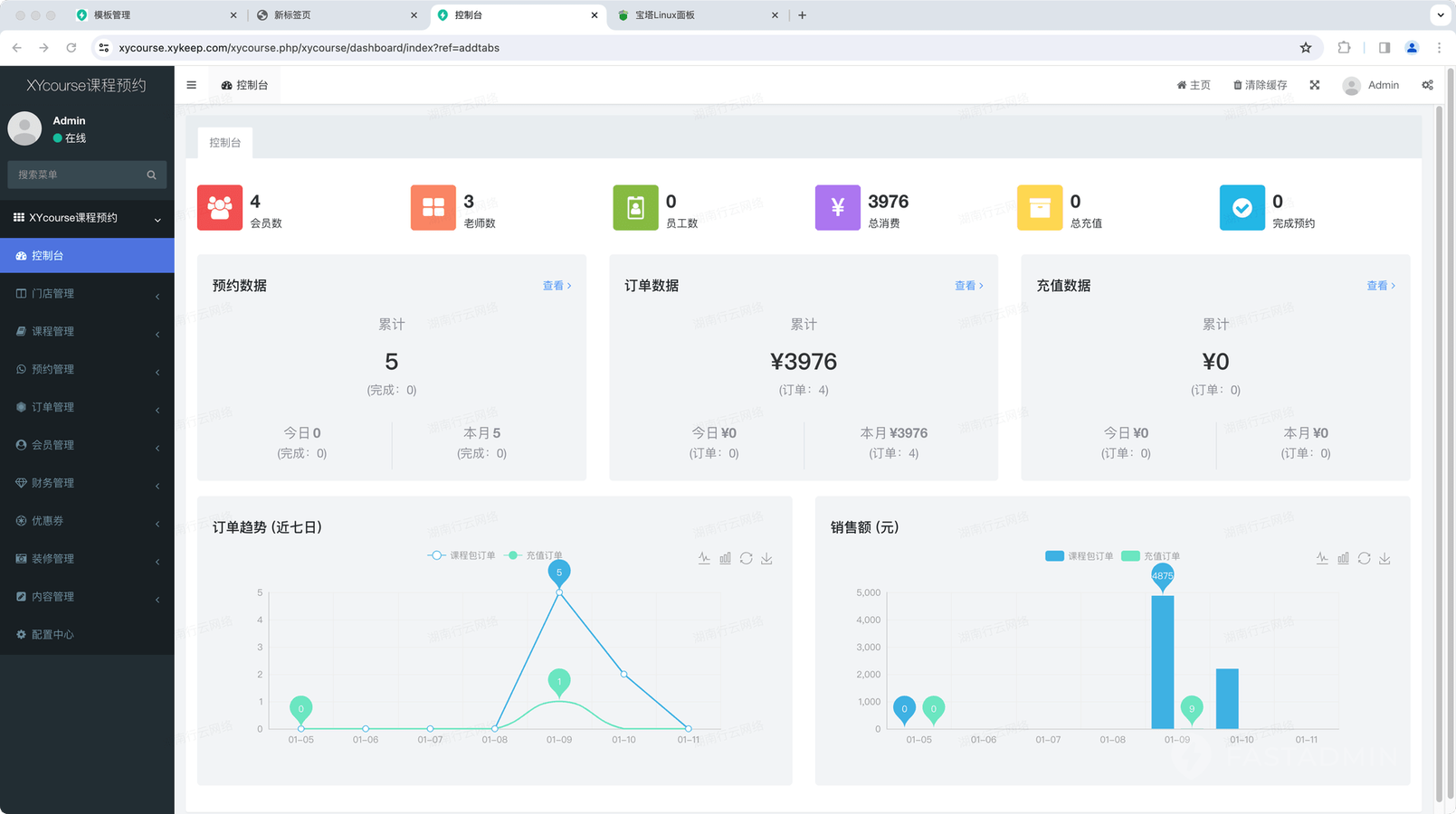Toggle fullscreen mode icon in header
1456x814 pixels.
click(x=1314, y=85)
